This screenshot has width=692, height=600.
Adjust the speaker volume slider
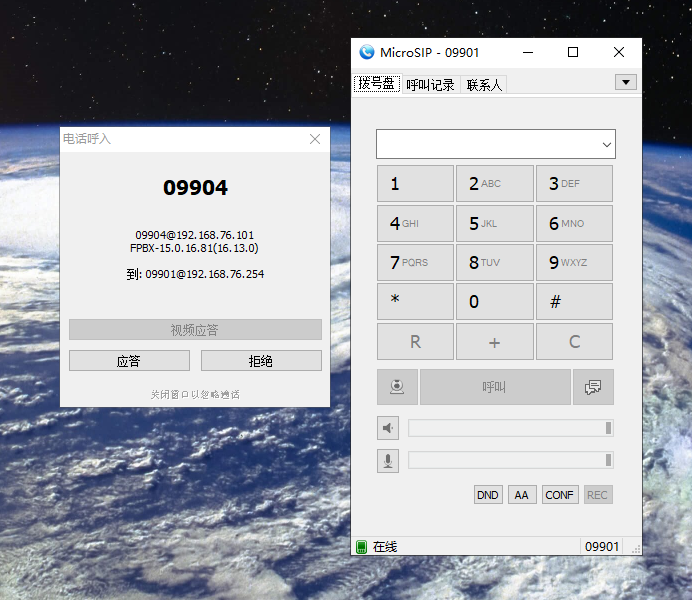pyautogui.click(x=511, y=428)
